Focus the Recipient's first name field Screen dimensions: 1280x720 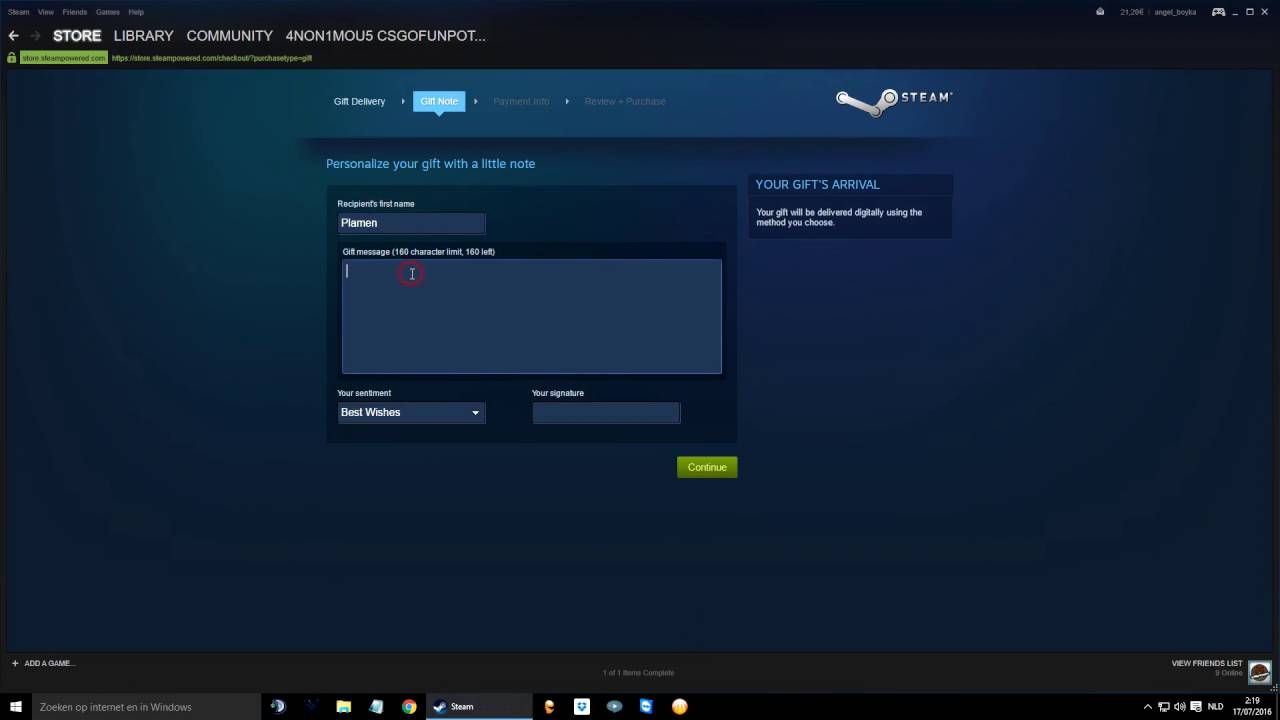pos(411,223)
